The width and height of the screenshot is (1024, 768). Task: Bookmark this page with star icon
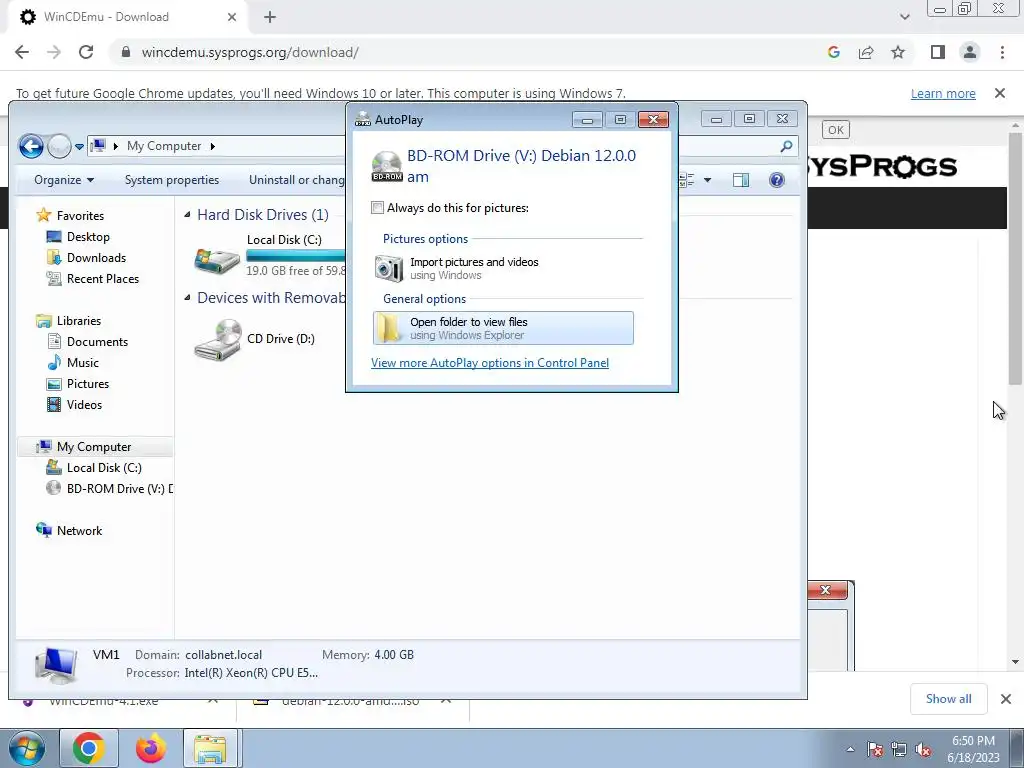click(x=898, y=52)
